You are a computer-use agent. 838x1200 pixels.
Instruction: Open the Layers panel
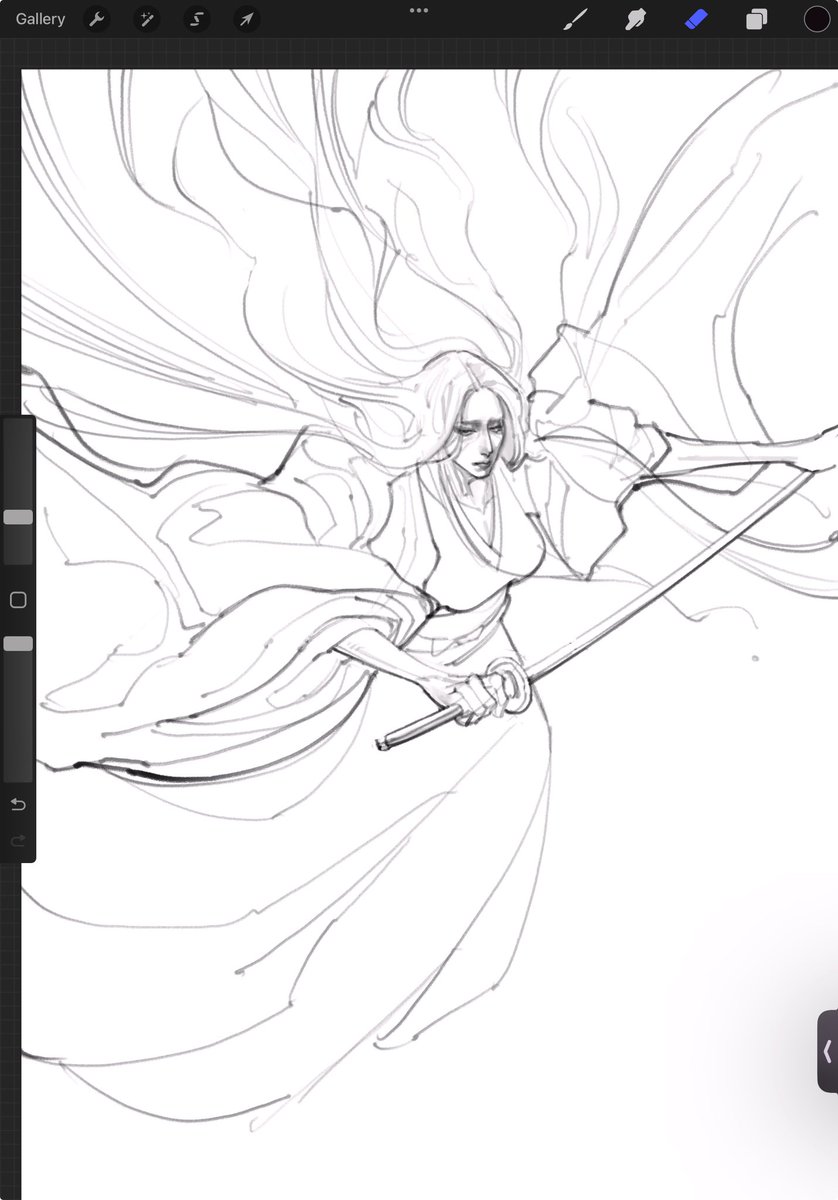point(756,19)
